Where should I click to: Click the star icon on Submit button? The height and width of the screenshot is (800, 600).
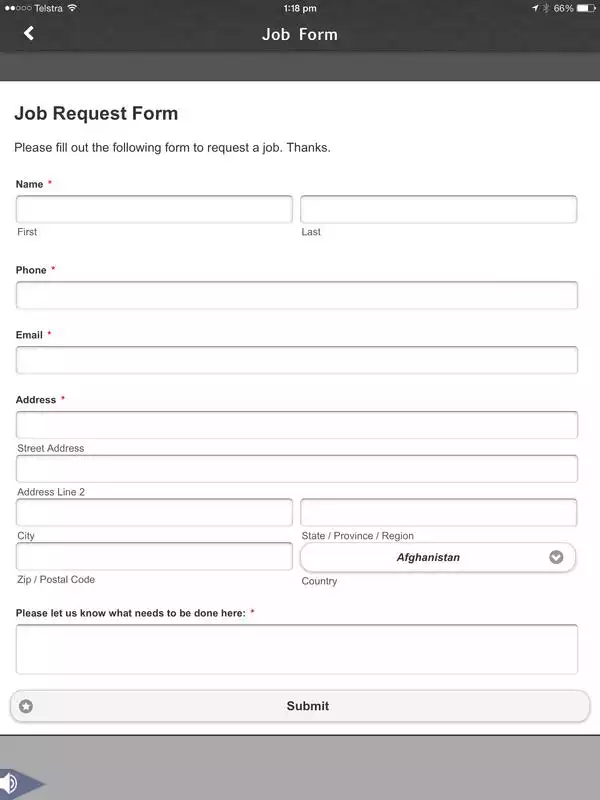tap(26, 706)
